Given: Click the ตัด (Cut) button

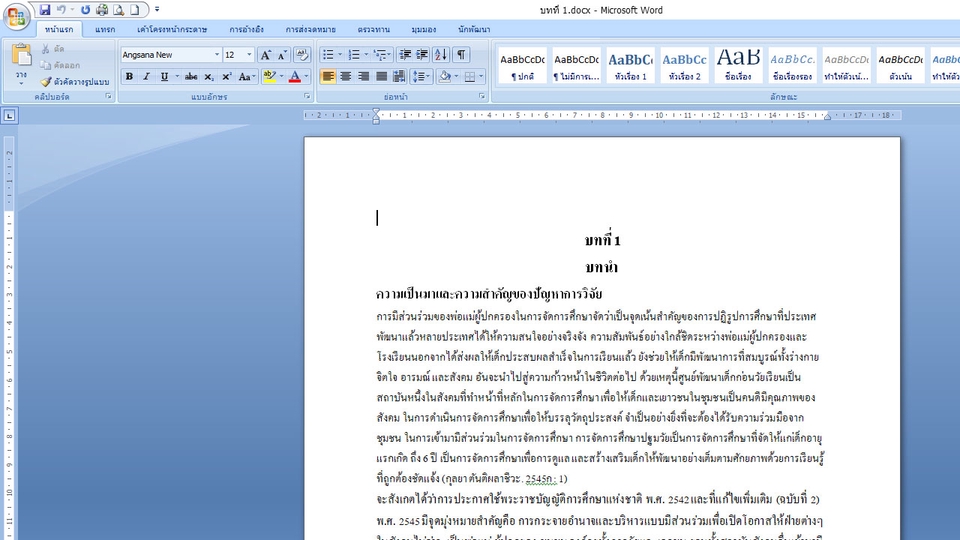Looking at the screenshot, I should tap(53, 49).
